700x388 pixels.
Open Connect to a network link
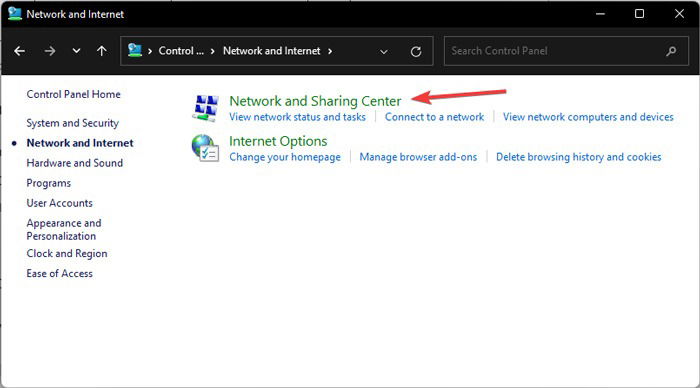434,117
